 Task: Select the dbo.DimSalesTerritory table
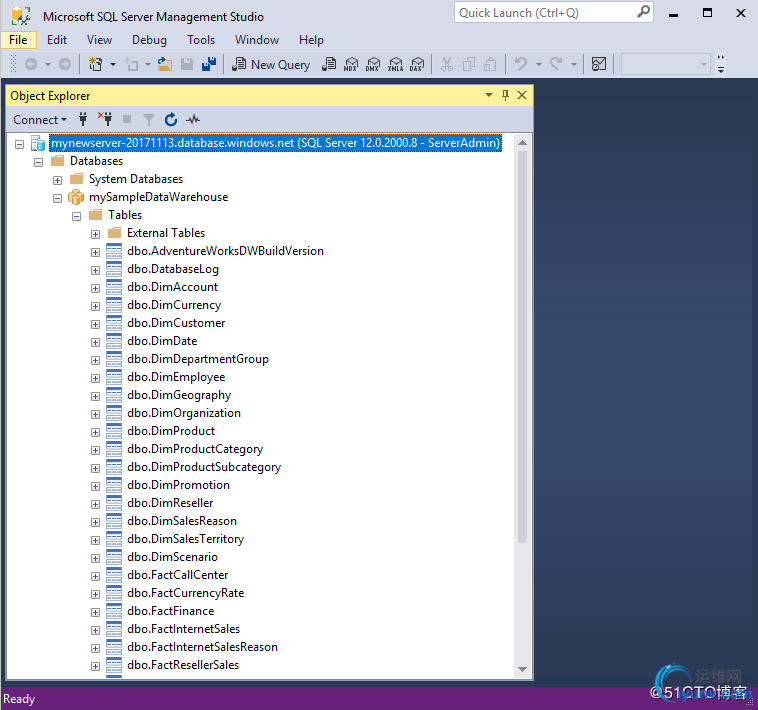coord(186,539)
